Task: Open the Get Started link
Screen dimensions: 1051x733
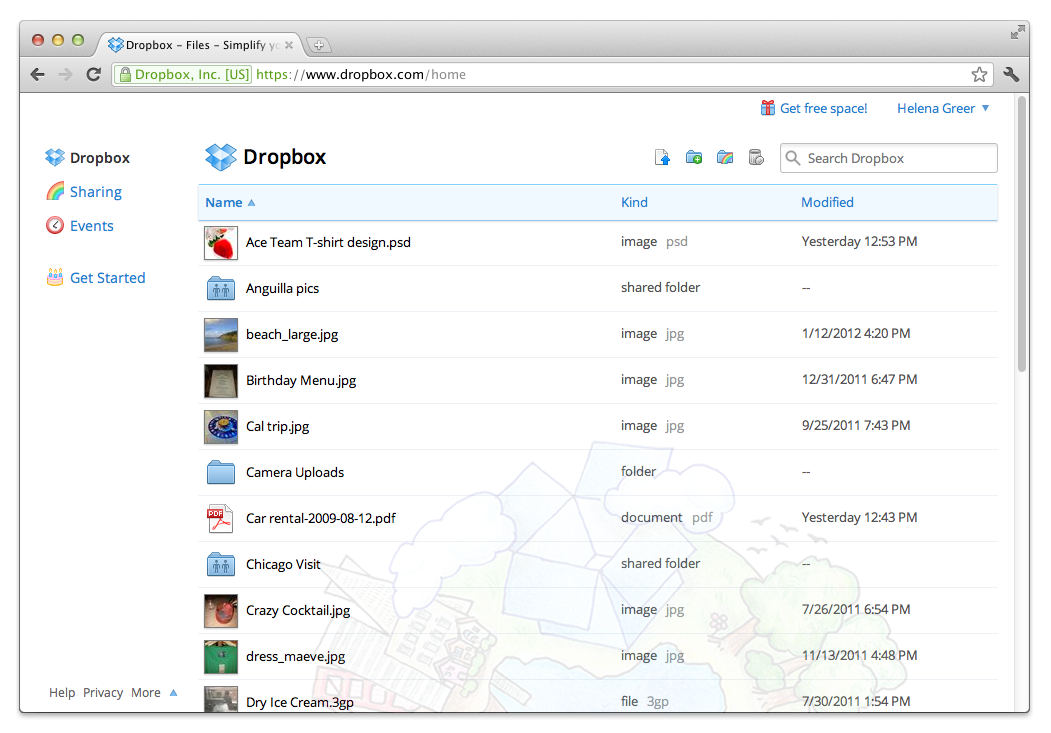Action: [107, 278]
